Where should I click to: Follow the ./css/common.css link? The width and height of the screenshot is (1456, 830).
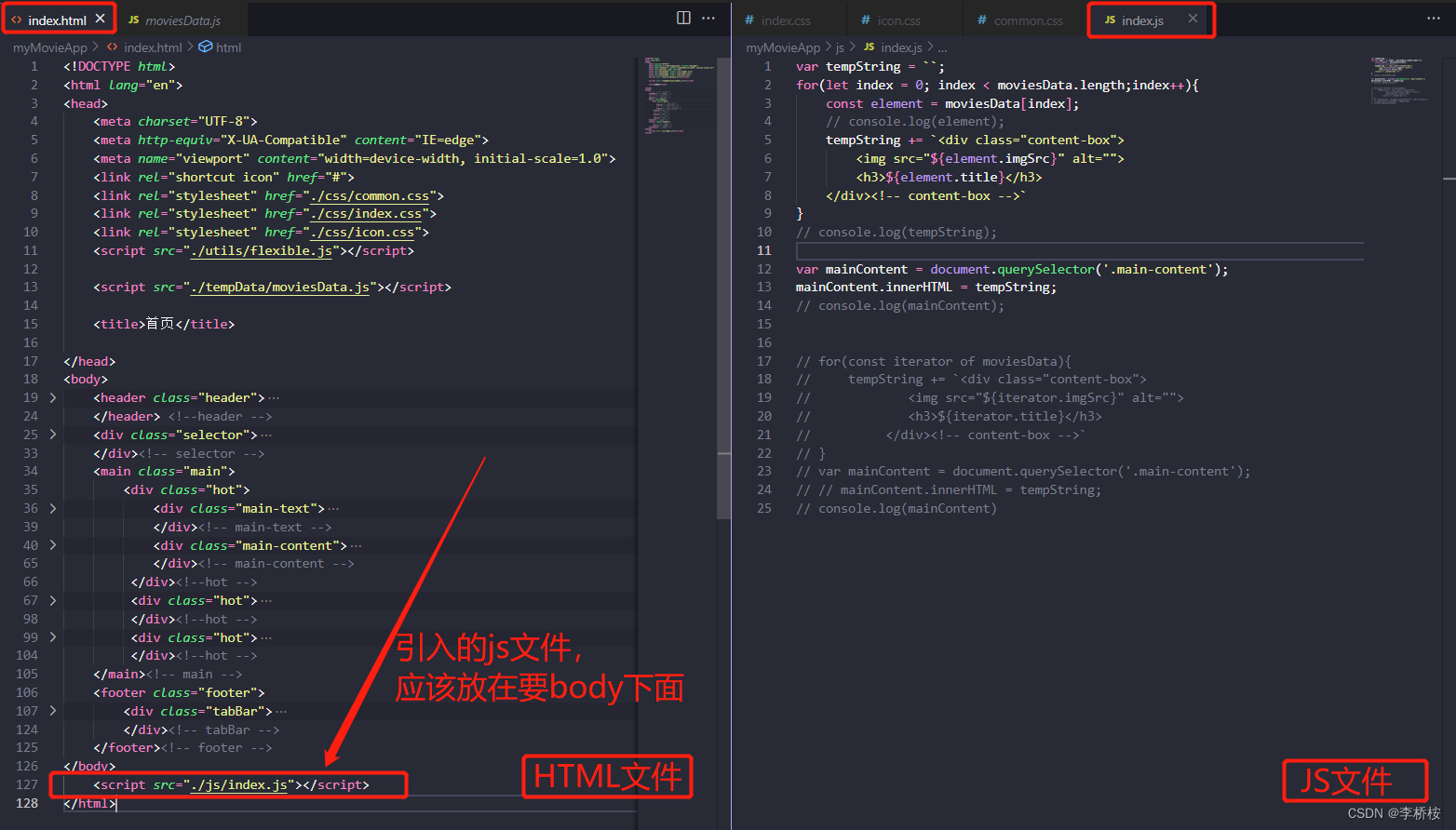coord(370,195)
